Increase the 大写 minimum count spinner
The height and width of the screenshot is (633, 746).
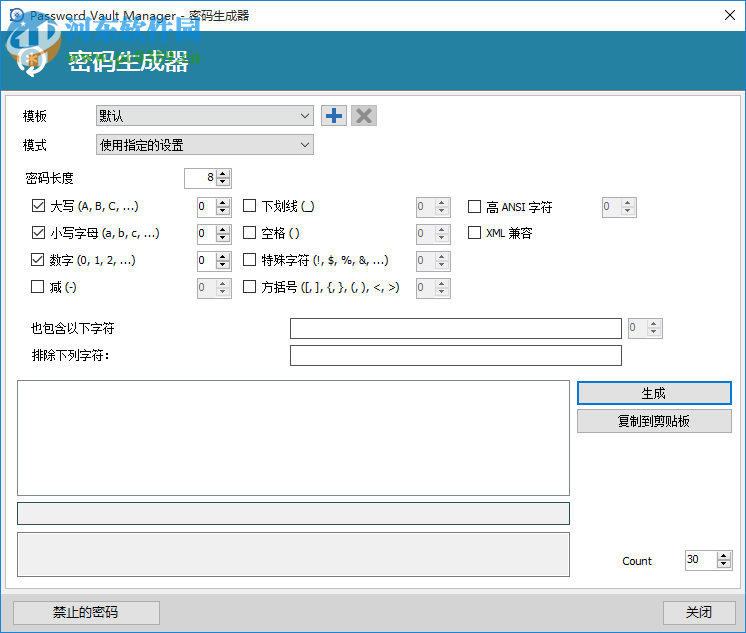(x=223, y=202)
